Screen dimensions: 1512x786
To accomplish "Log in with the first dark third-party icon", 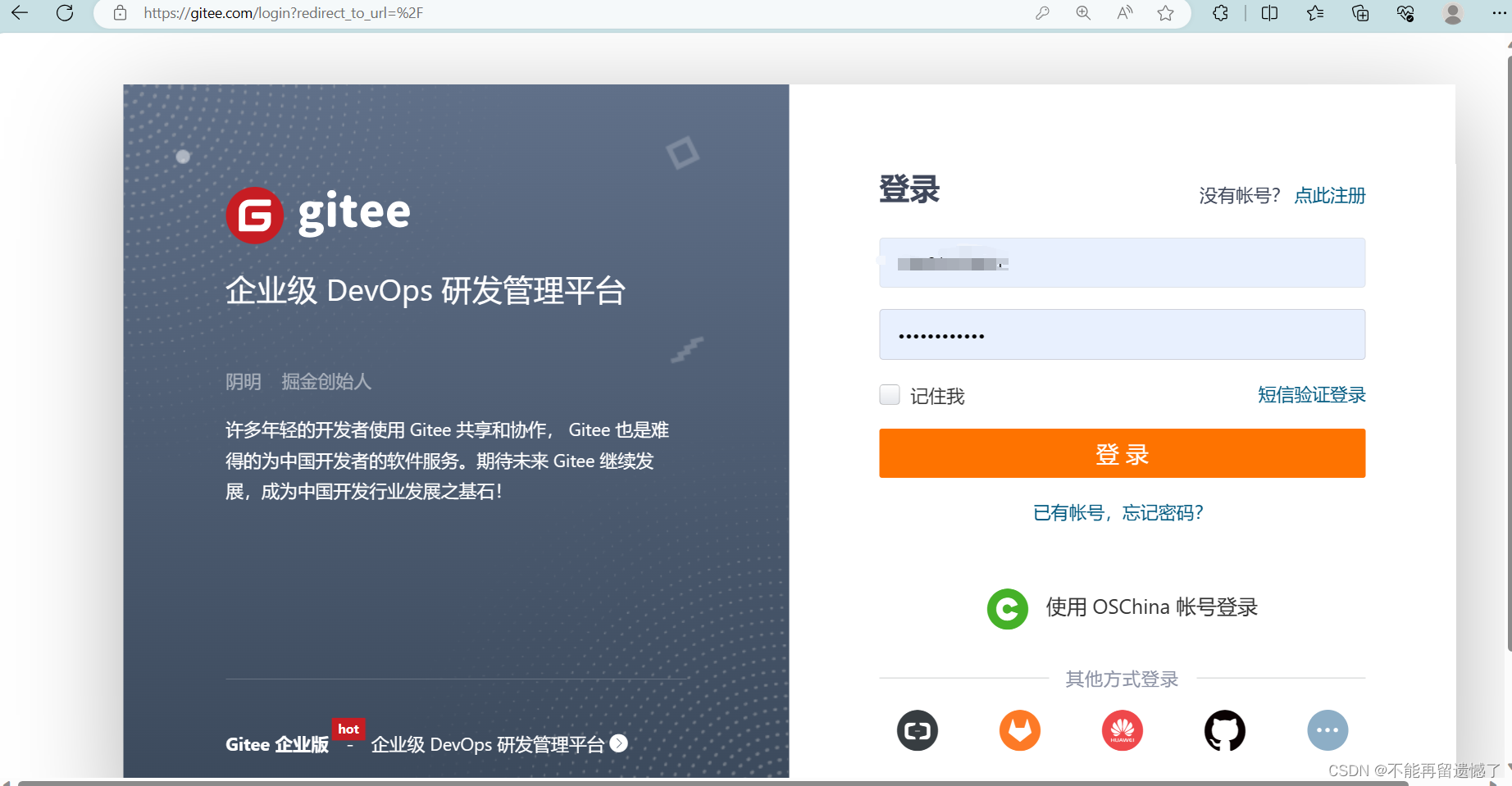I will point(918,730).
